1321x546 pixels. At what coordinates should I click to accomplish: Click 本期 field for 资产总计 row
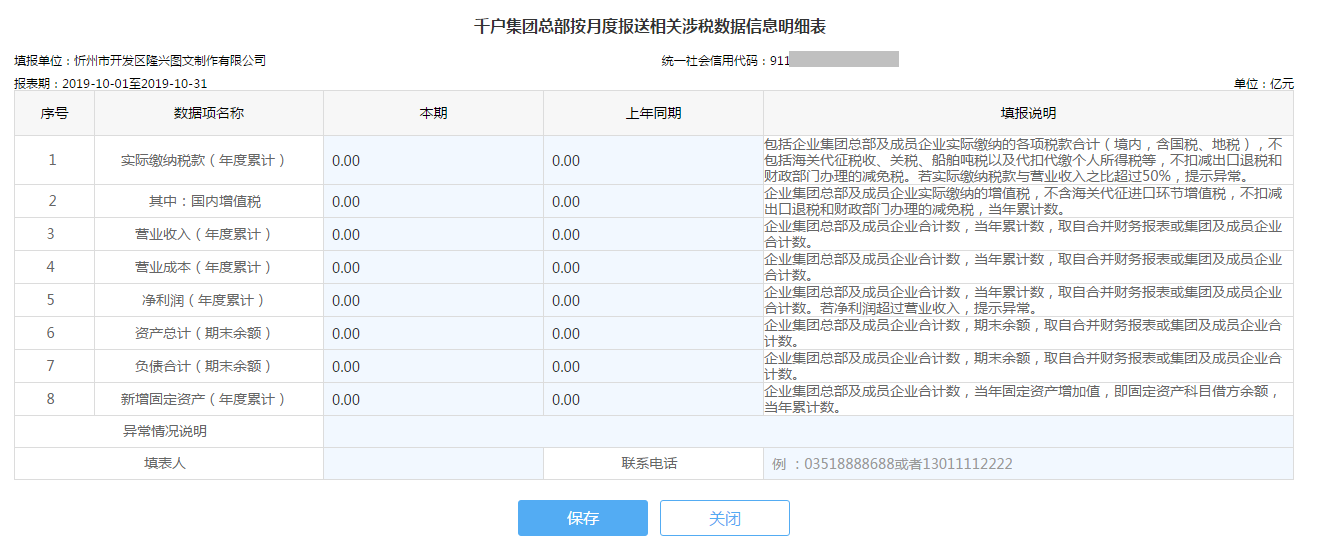click(x=433, y=334)
